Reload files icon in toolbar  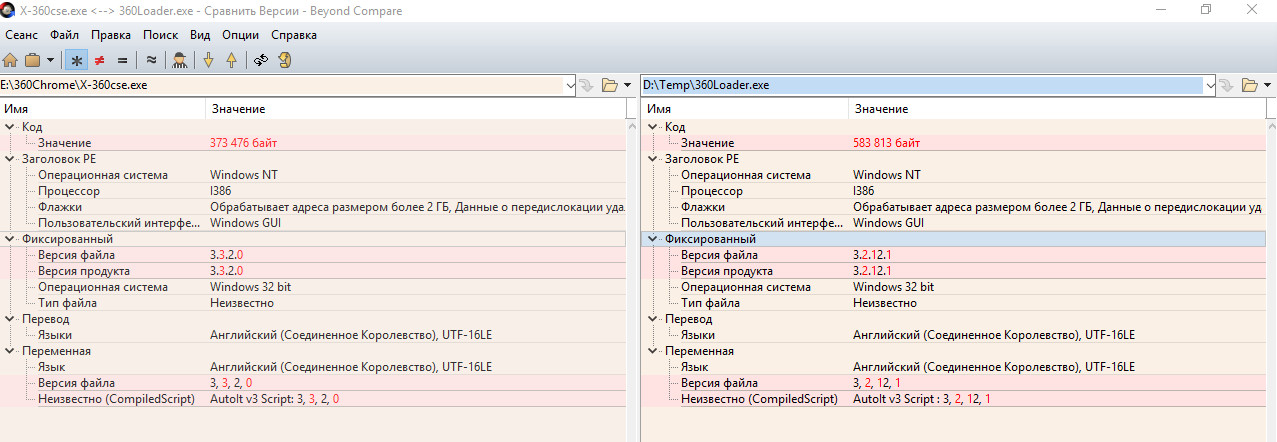point(284,60)
